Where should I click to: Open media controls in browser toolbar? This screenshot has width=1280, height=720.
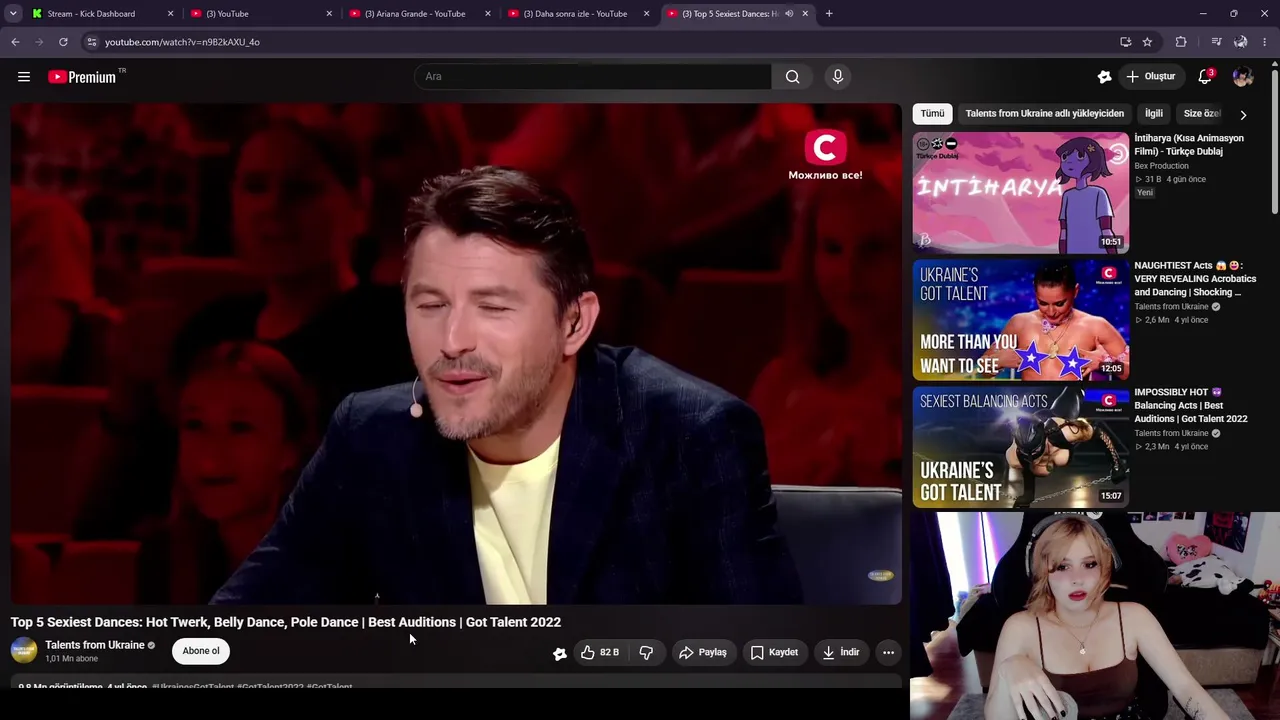point(1216,42)
